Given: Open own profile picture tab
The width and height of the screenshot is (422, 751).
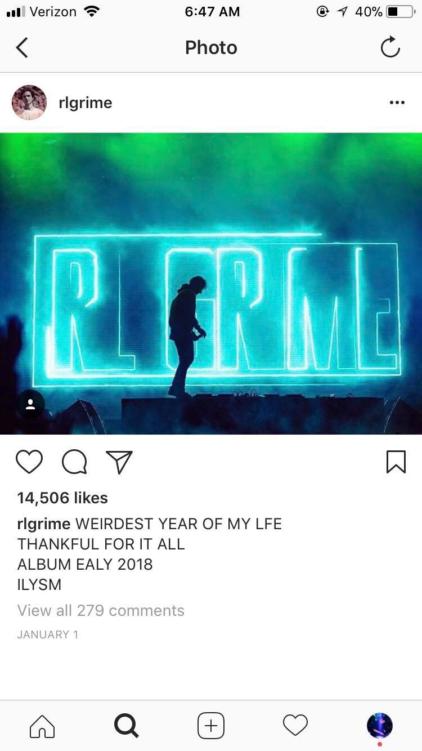Looking at the screenshot, I should pyautogui.click(x=380, y=726).
